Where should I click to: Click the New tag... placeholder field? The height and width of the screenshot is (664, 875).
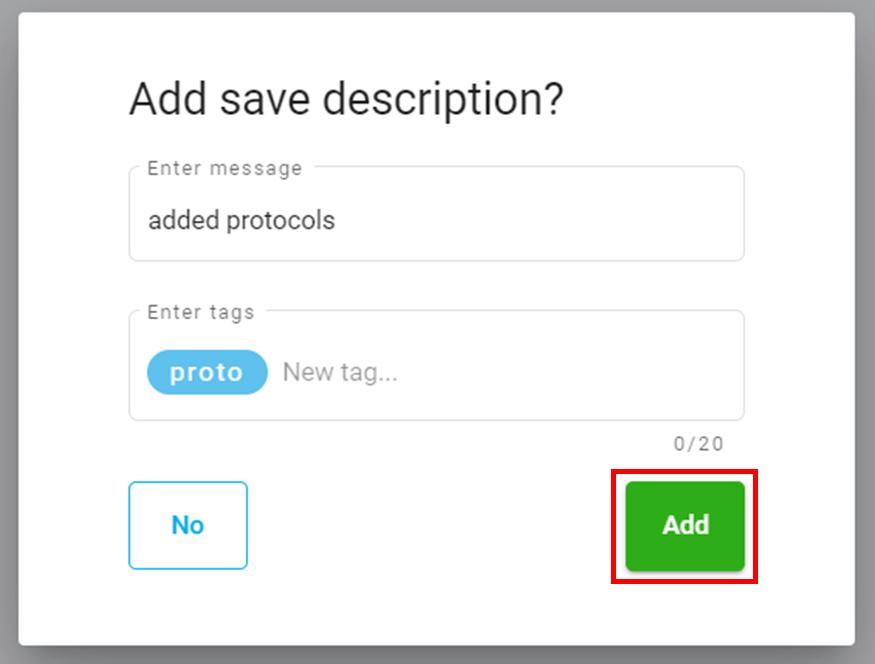(340, 373)
